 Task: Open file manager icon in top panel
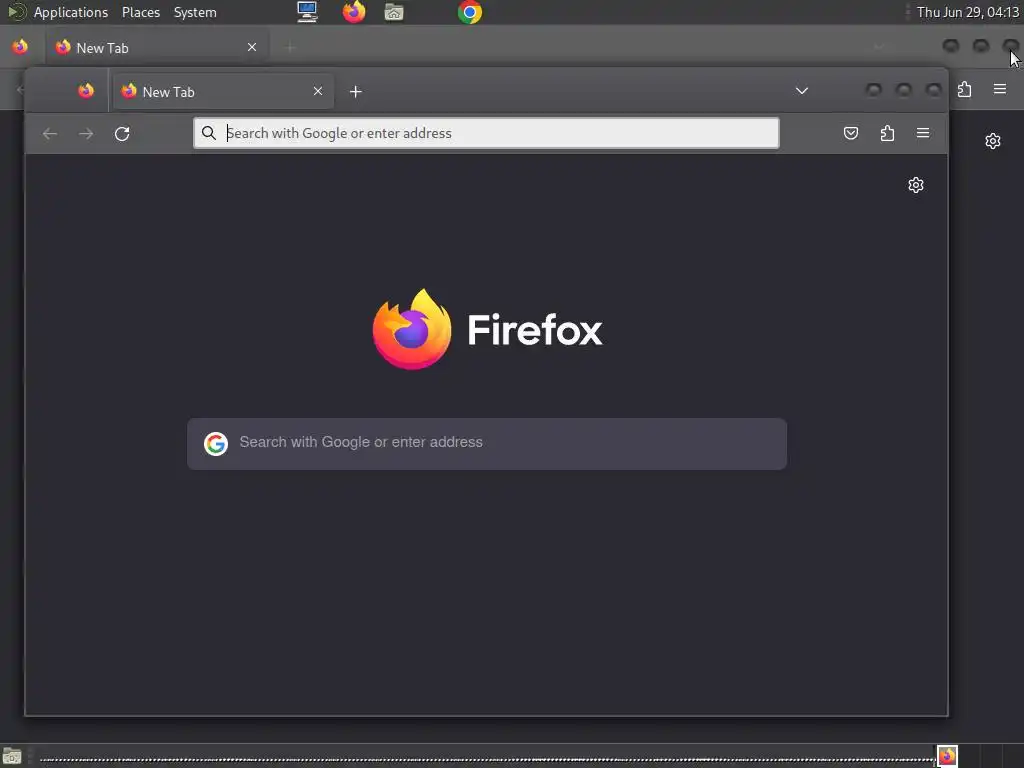(x=394, y=12)
